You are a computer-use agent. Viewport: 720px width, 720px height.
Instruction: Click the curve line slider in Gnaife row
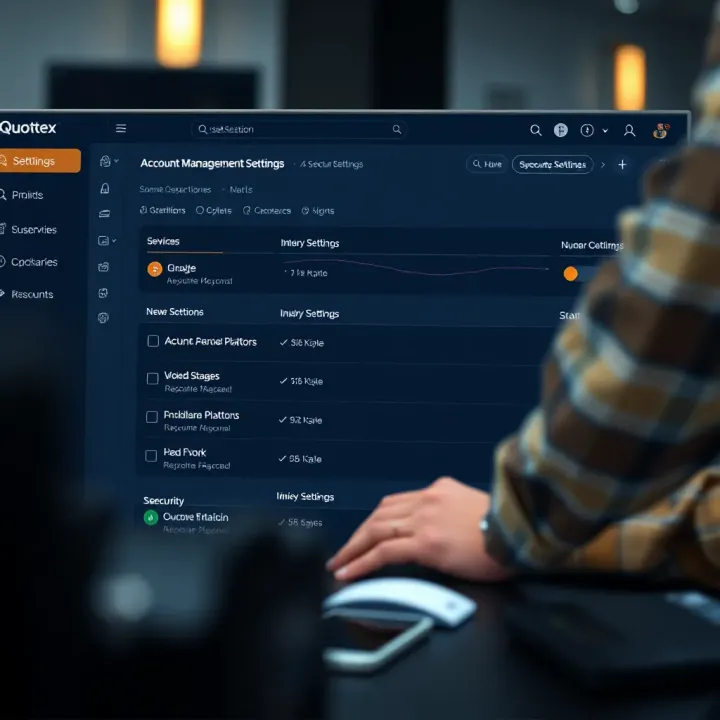click(x=416, y=267)
